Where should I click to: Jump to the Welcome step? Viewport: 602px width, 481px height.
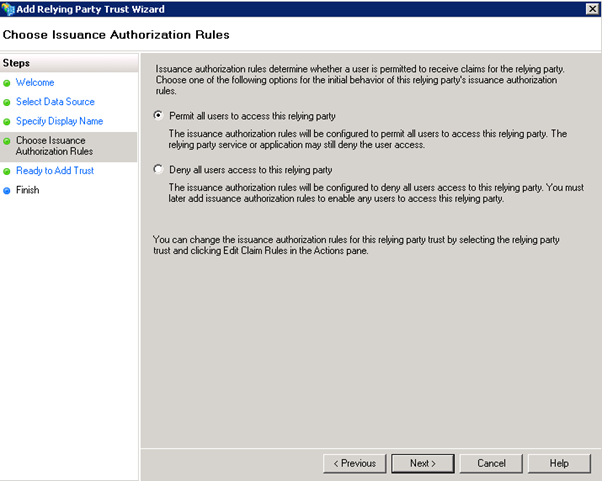(35, 83)
